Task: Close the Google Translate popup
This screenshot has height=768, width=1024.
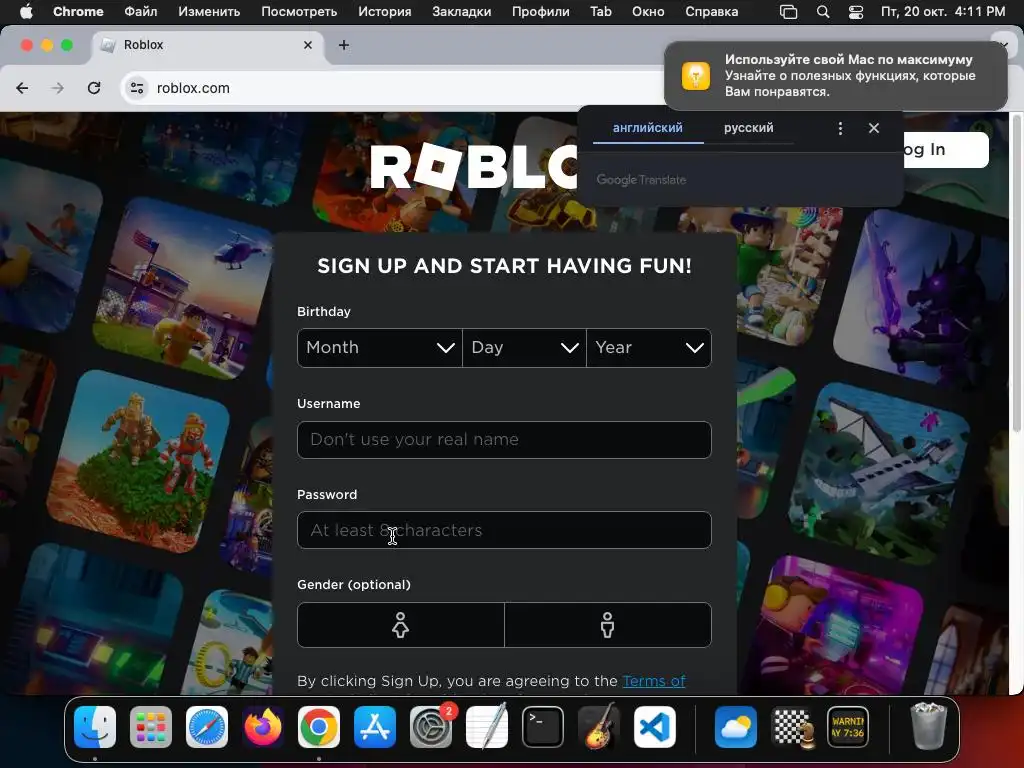Action: click(x=874, y=128)
